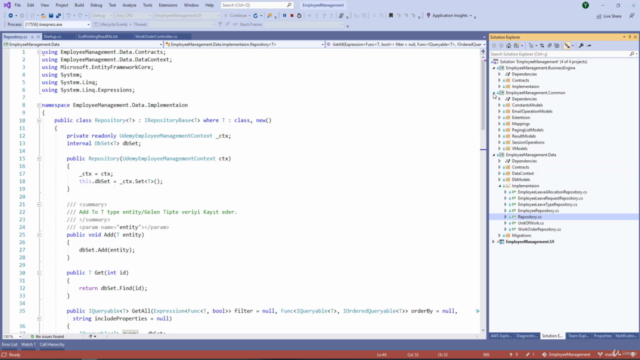The height and width of the screenshot is (360, 640).
Task: Click the Save icon in the toolbar
Action: click(x=51, y=16)
